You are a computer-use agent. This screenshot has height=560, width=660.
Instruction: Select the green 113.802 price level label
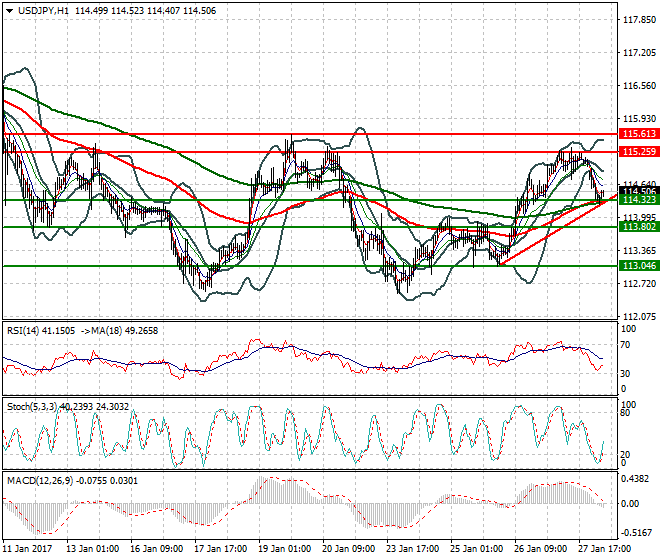639,227
